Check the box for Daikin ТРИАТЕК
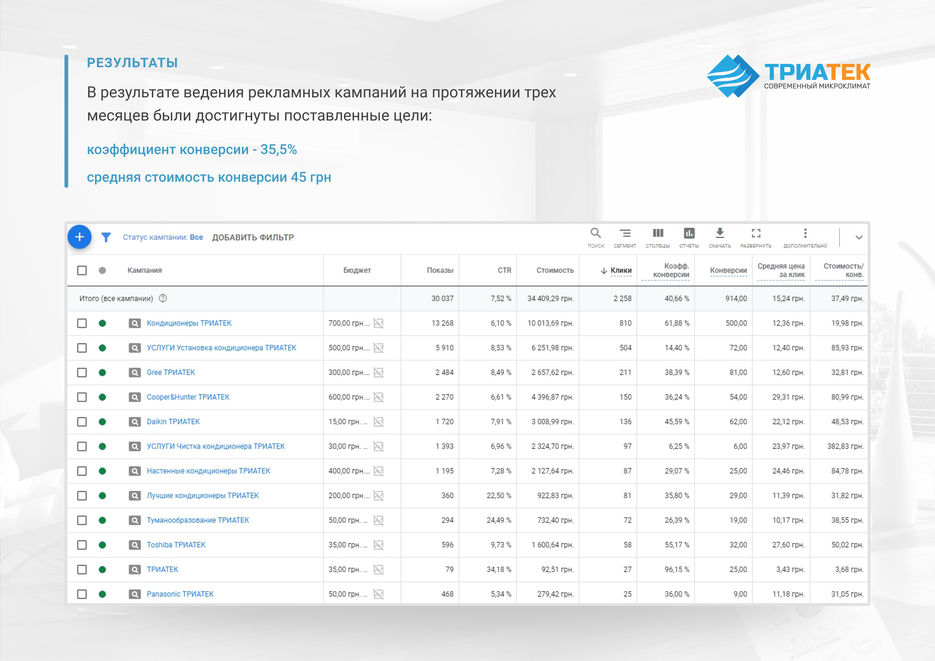This screenshot has height=661, width=935. pos(82,421)
